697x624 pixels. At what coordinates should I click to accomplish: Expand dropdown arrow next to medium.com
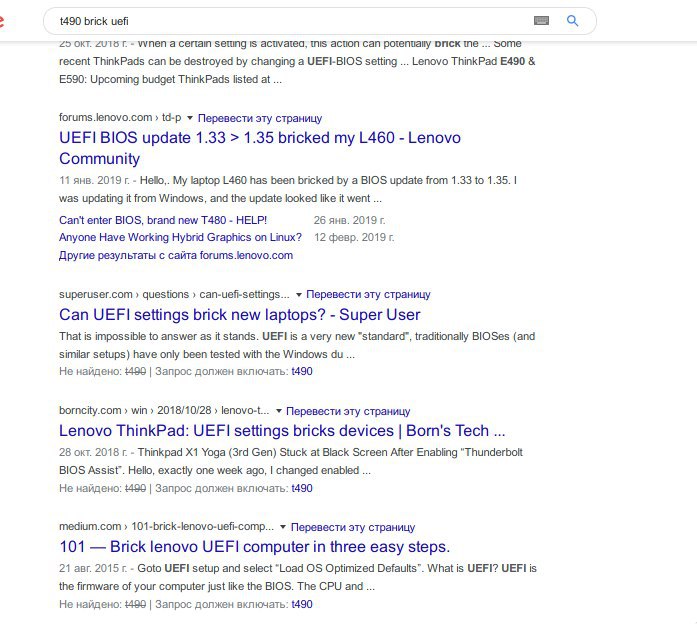pyautogui.click(x=283, y=527)
